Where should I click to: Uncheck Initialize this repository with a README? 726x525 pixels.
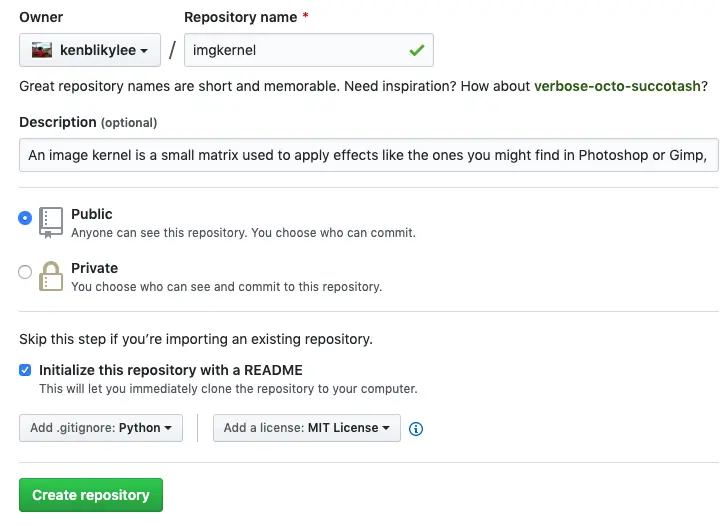click(26, 370)
